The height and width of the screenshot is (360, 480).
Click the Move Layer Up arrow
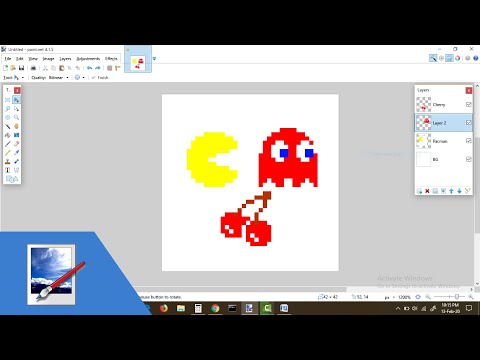[451, 191]
